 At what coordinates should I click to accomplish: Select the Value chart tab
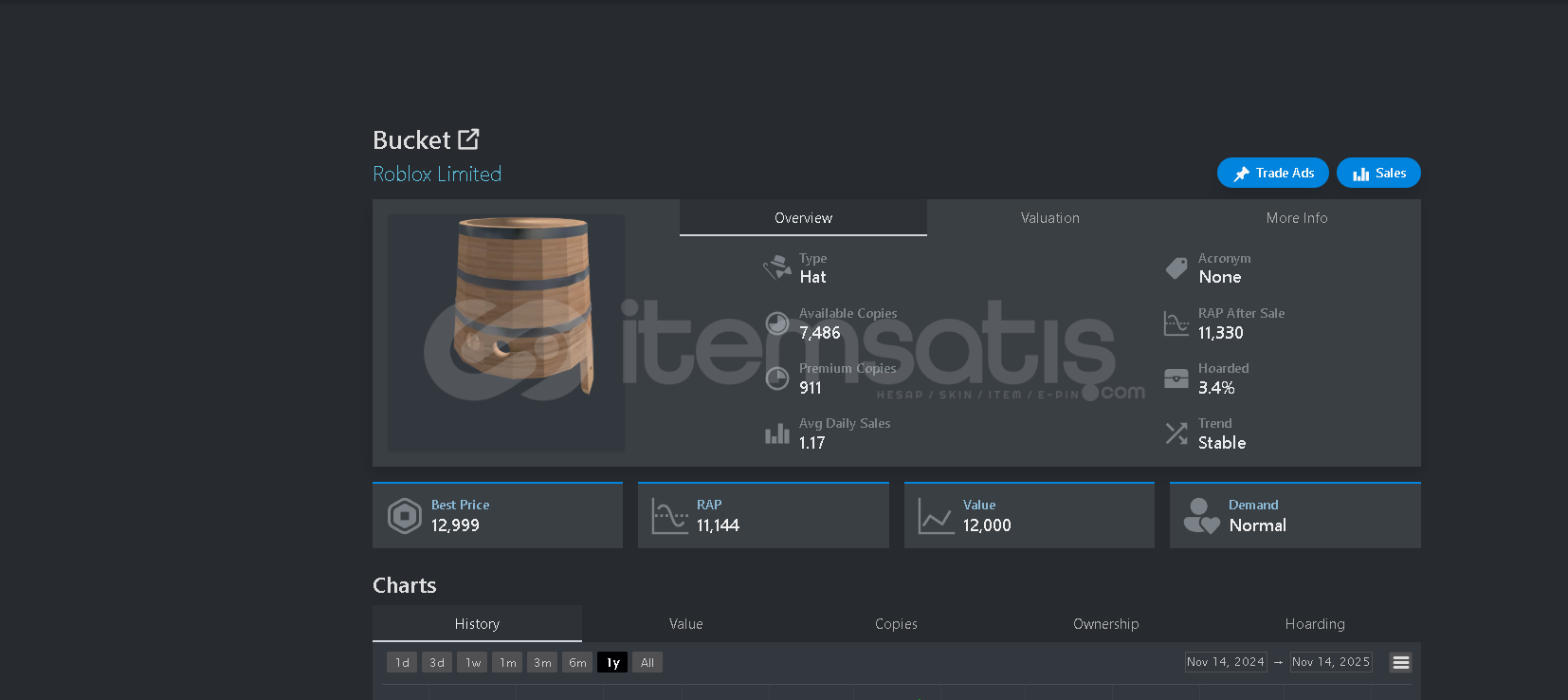pyautogui.click(x=686, y=624)
